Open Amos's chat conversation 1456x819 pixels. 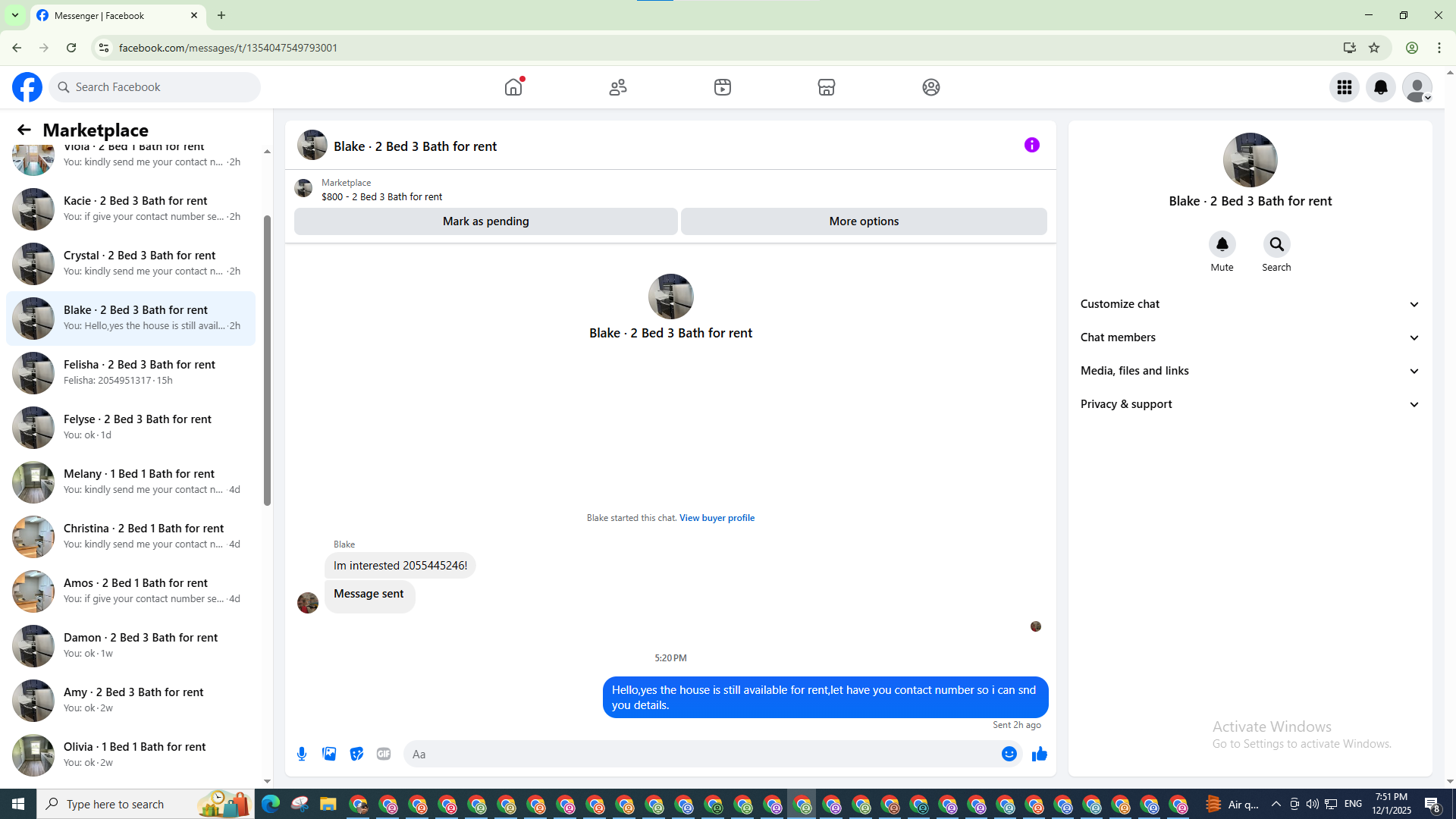130,591
